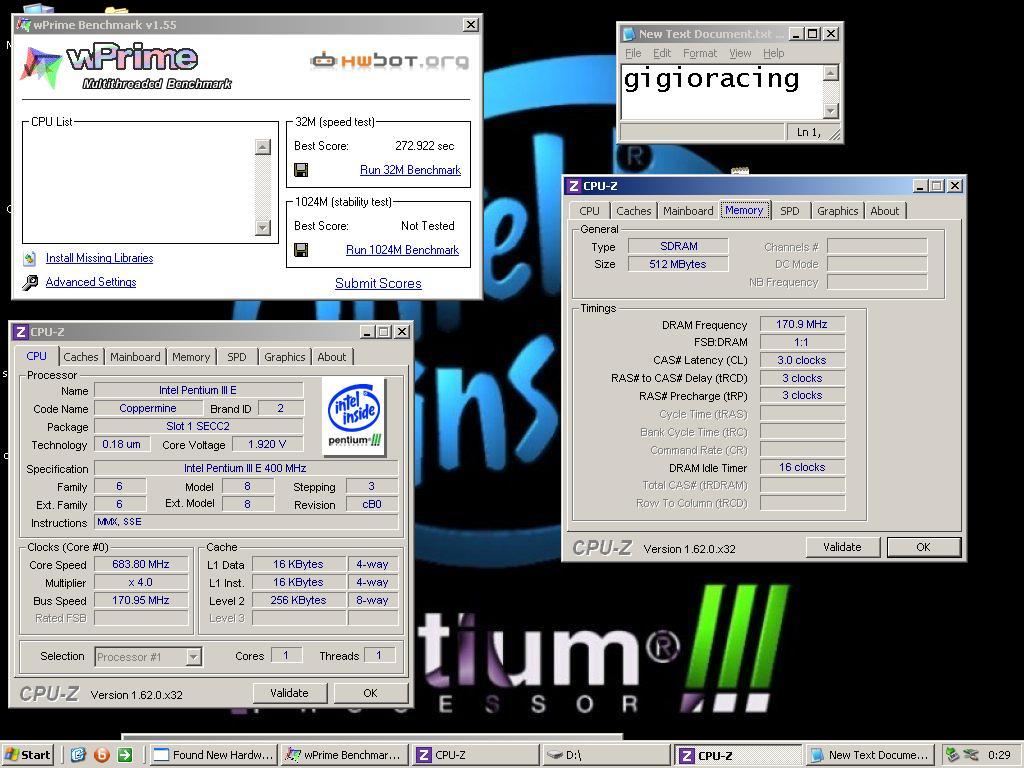Image resolution: width=1024 pixels, height=768 pixels.
Task: Click the taskbar clock showing 0:29
Action: [x=999, y=755]
